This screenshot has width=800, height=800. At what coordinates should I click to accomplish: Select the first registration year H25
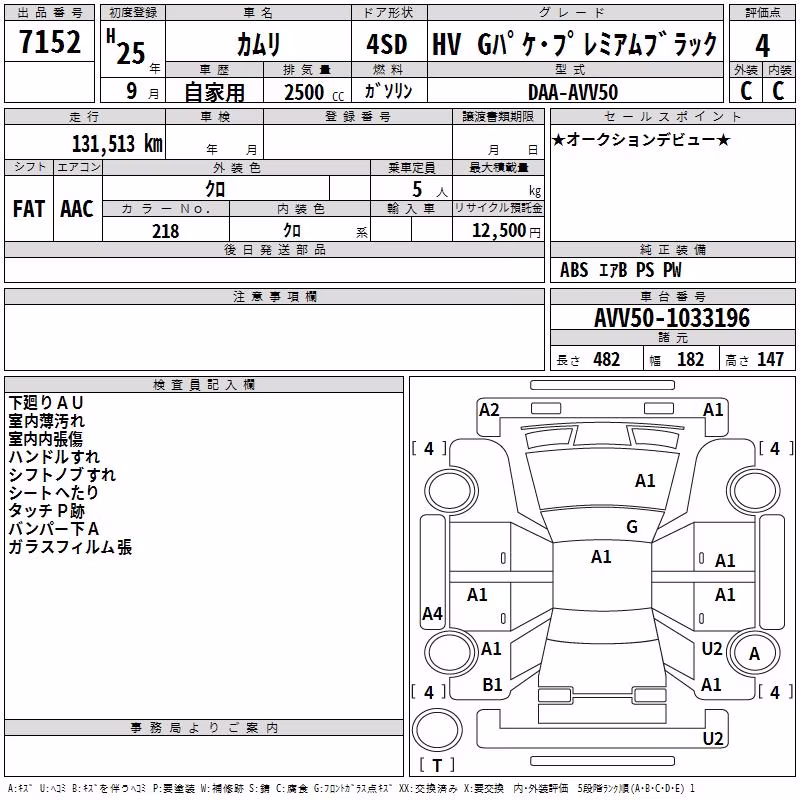click(126, 47)
